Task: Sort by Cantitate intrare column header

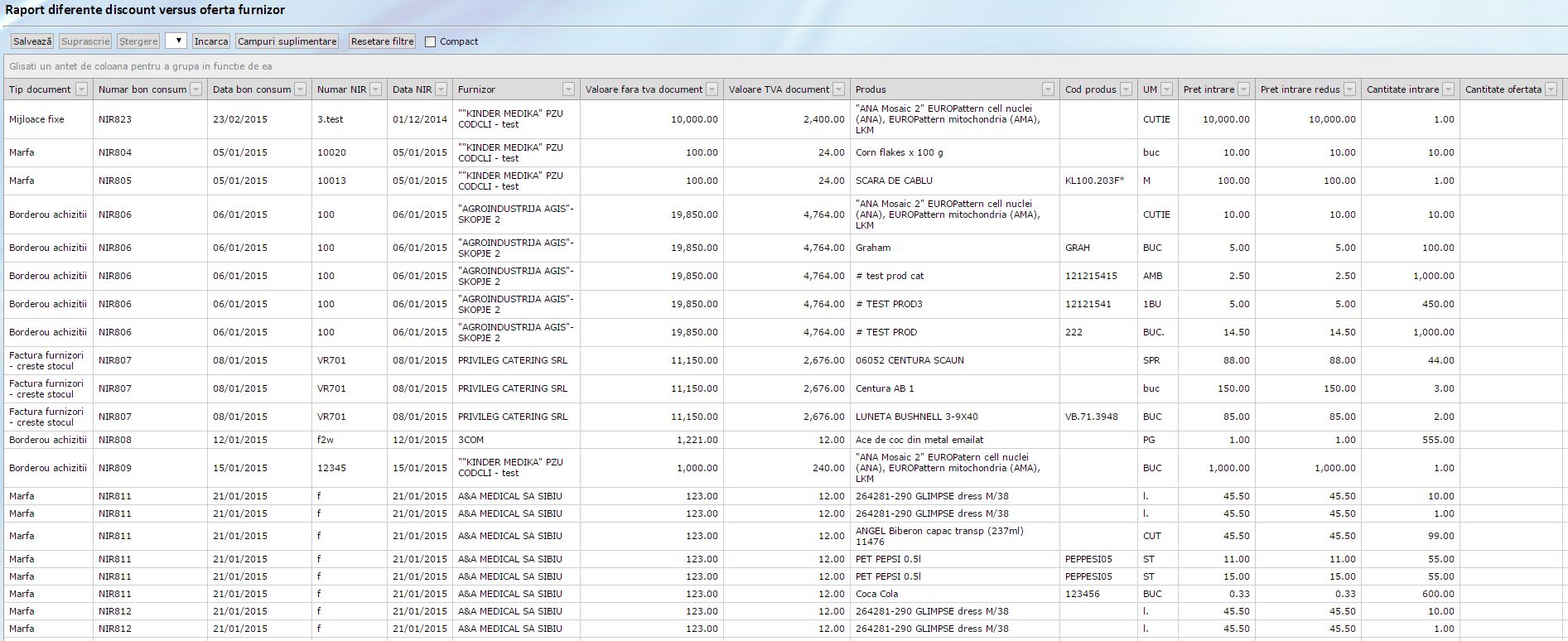Action: click(x=1402, y=89)
